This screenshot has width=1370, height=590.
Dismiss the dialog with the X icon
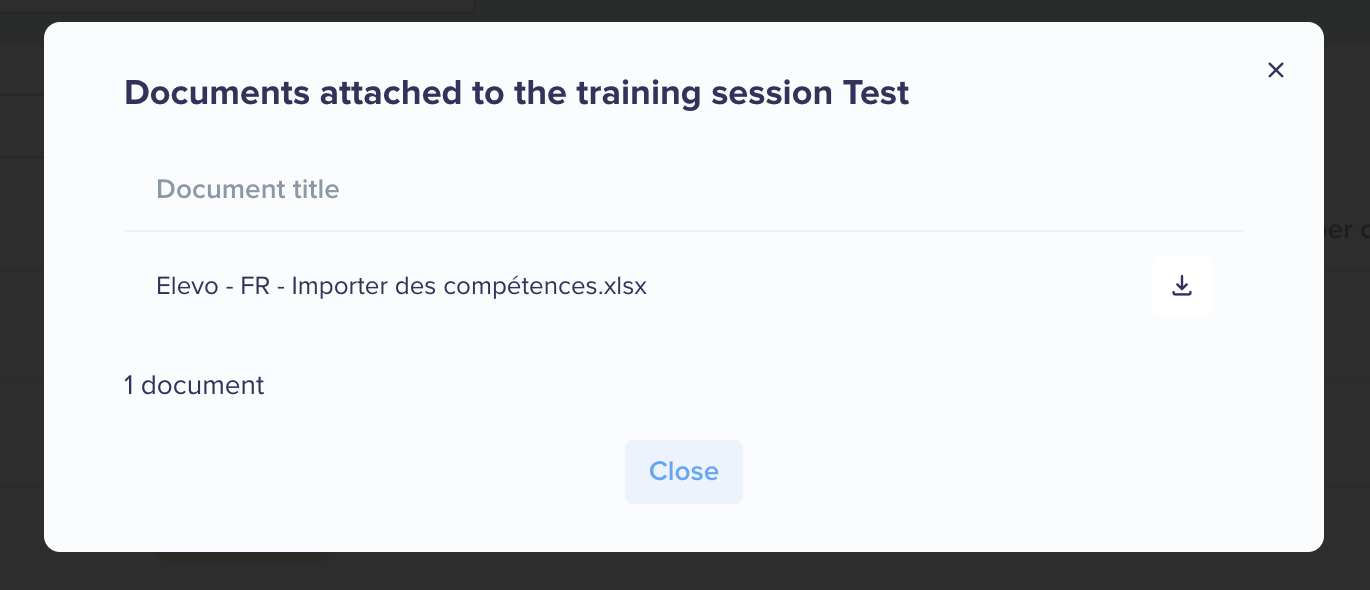1276,70
